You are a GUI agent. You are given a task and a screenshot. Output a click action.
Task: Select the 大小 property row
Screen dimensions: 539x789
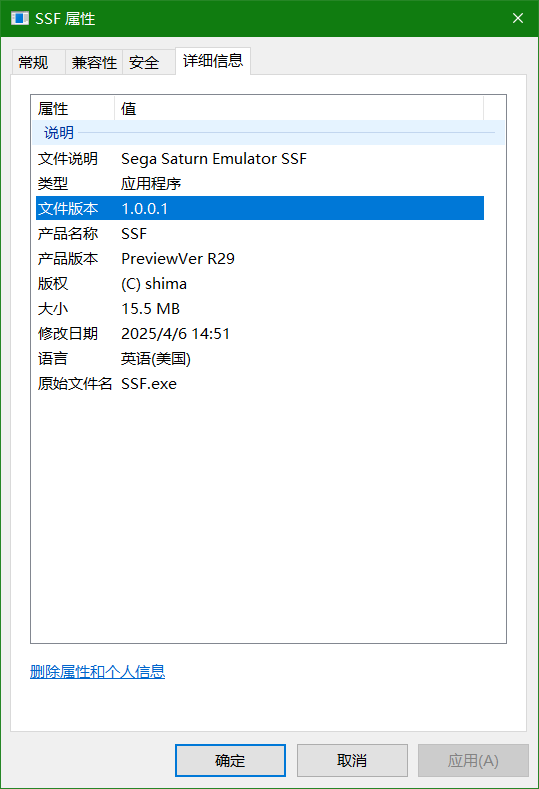pyautogui.click(x=260, y=308)
